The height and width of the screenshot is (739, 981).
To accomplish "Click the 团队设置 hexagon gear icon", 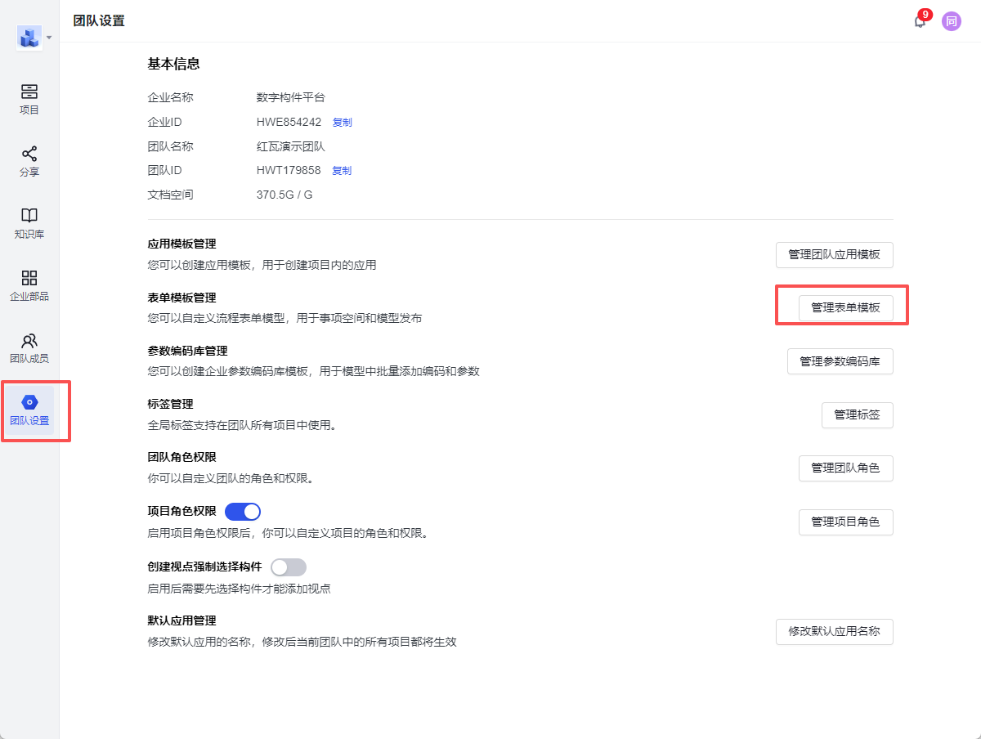I will (30, 402).
